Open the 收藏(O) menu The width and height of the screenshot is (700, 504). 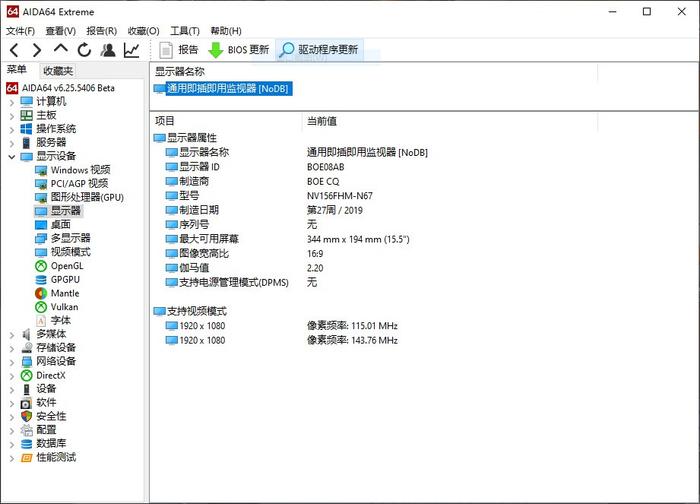[143, 31]
